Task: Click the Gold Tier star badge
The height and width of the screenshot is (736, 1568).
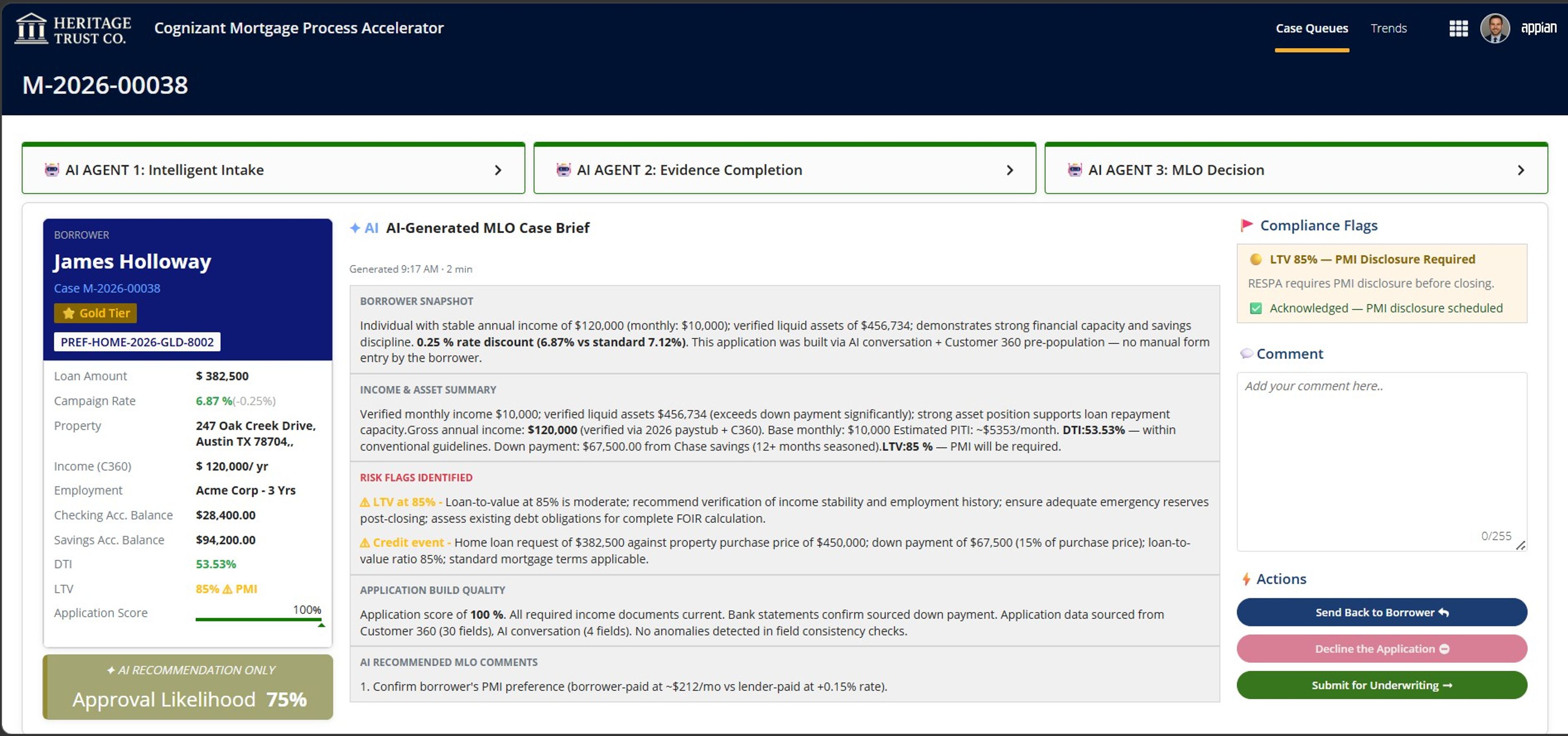Action: pyautogui.click(x=96, y=313)
